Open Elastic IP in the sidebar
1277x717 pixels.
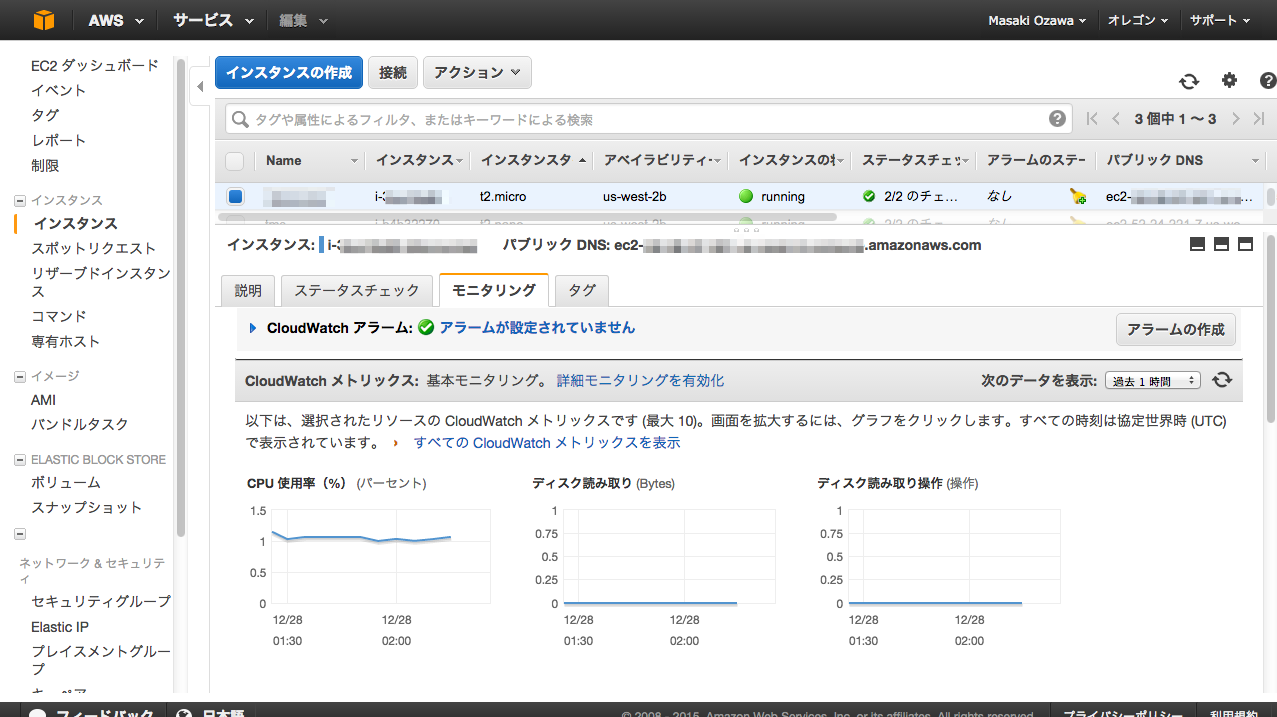[60, 627]
